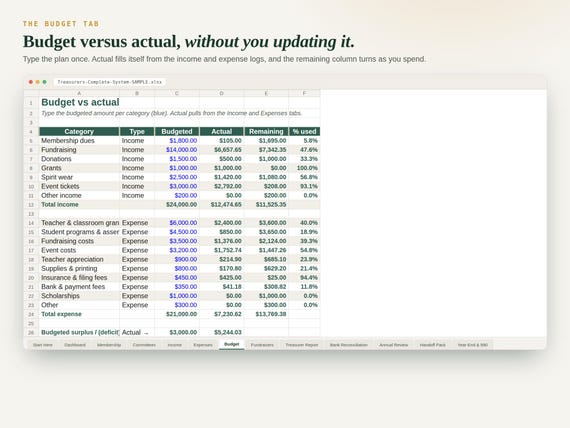Click the Budgeted column heading cell
570x428 pixels.
[177, 131]
